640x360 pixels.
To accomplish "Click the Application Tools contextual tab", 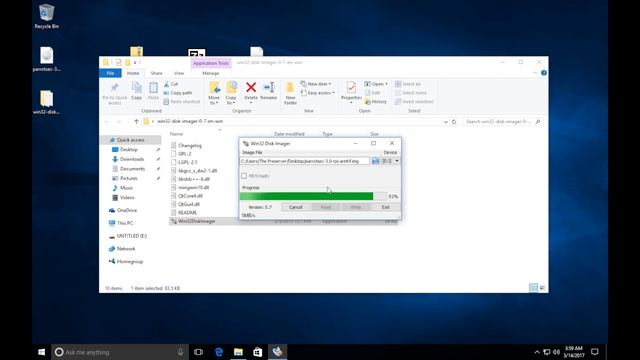I will click(x=211, y=63).
